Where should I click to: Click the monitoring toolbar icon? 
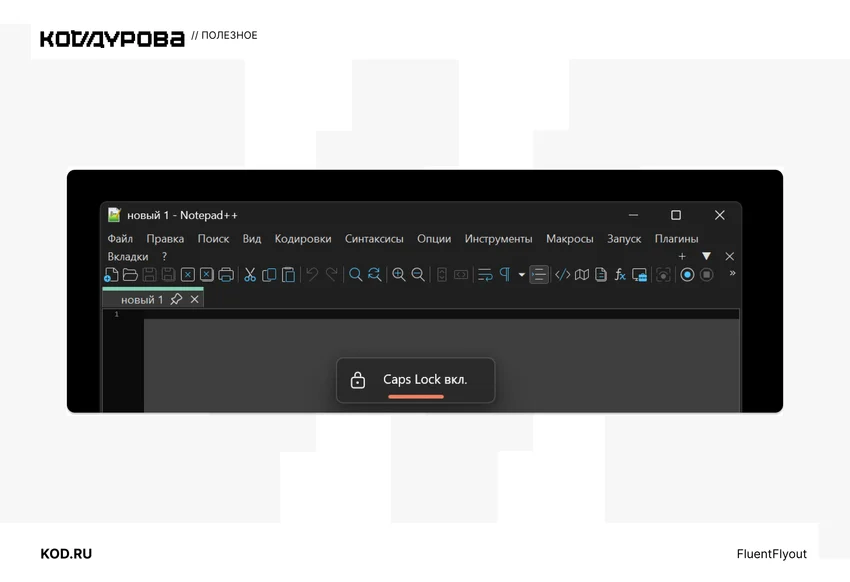tap(663, 275)
